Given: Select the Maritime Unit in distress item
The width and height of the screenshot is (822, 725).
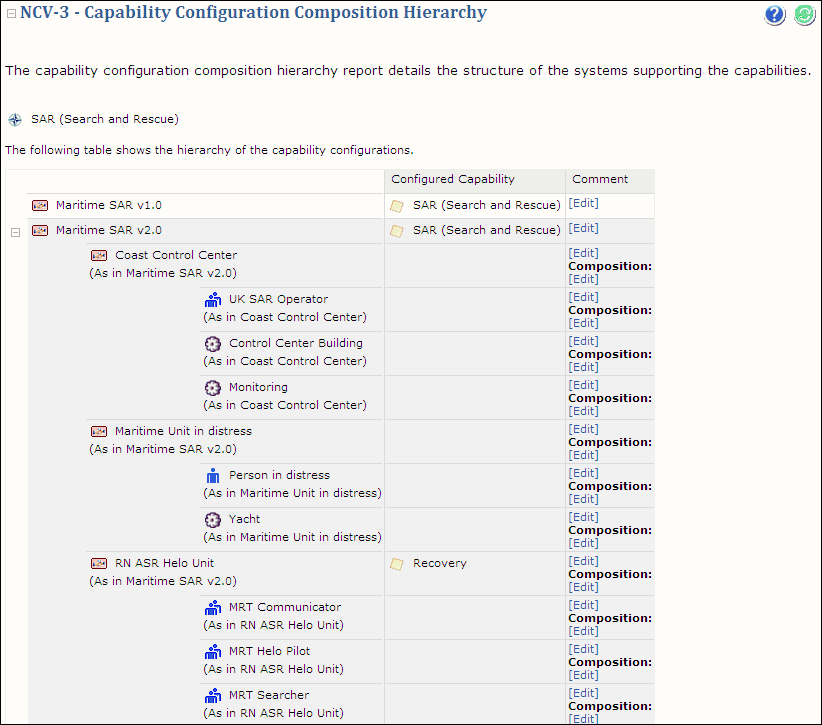Looking at the screenshot, I should pos(183,431).
